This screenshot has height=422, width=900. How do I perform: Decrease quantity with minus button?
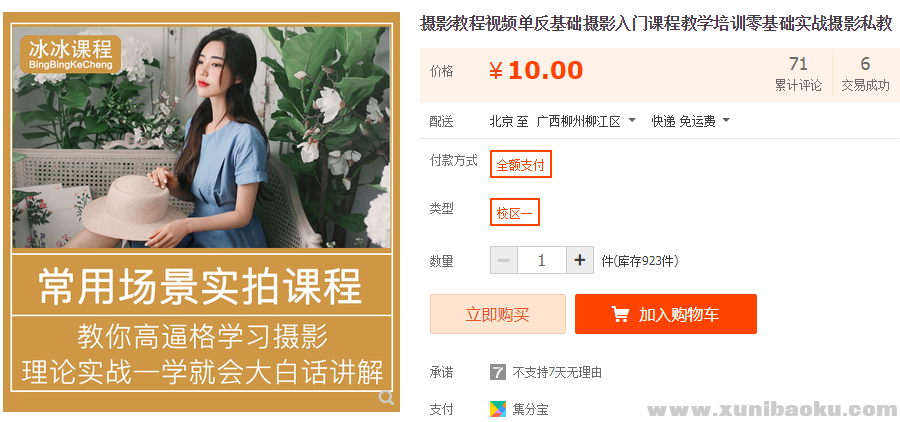pos(504,261)
